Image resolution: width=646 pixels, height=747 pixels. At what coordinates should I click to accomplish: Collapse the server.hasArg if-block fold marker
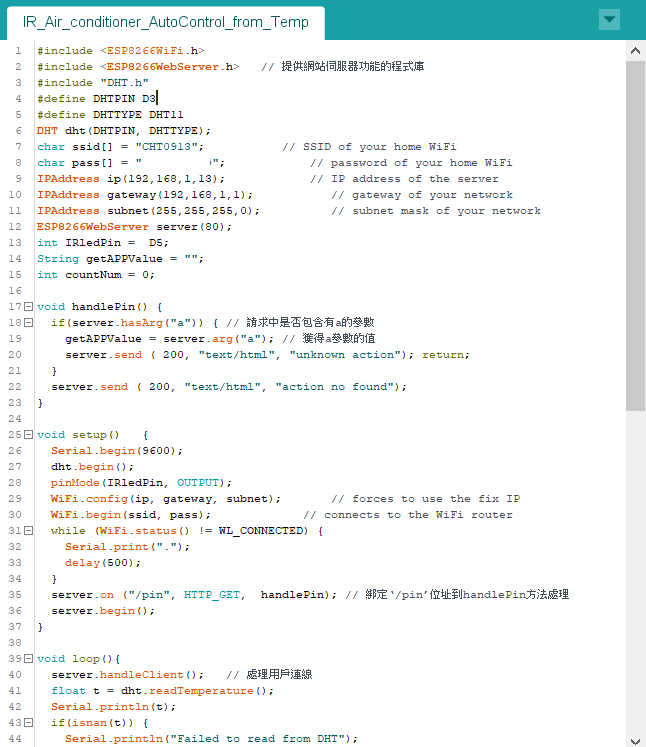[x=28, y=323]
